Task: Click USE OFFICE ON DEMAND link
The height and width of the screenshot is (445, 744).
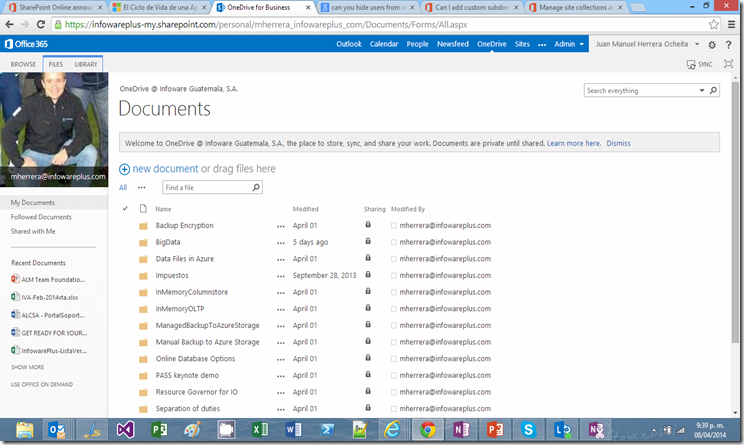Action: point(42,384)
